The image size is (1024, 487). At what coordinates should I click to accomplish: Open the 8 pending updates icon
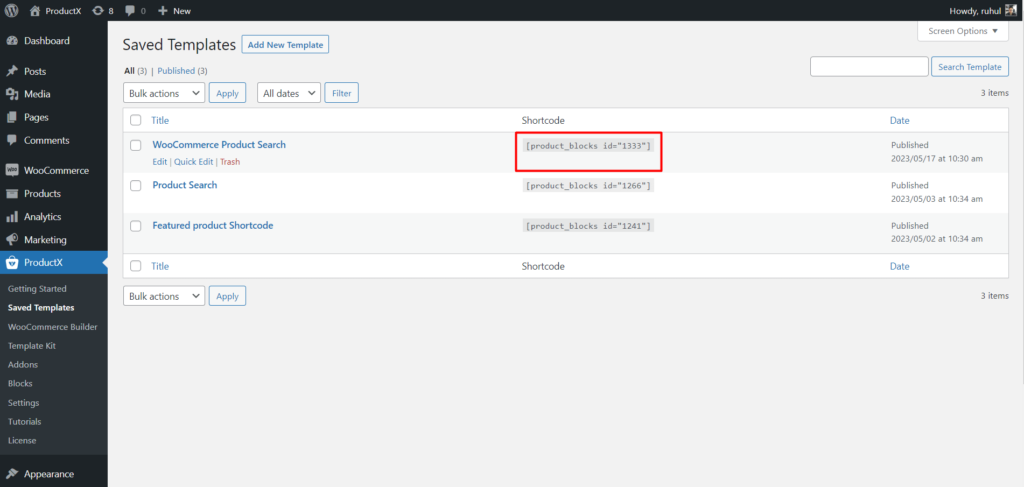98,10
